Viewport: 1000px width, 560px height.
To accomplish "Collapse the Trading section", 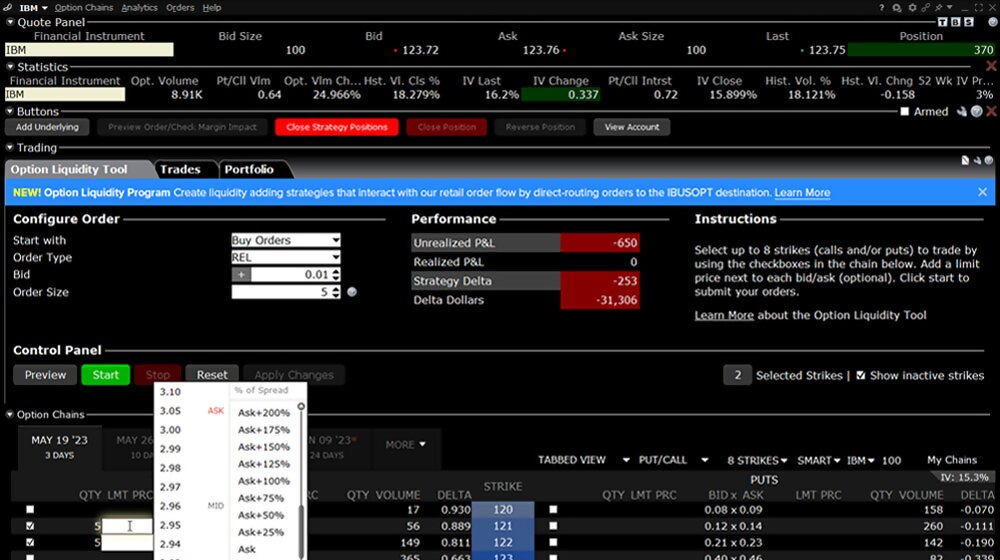I will [10, 147].
